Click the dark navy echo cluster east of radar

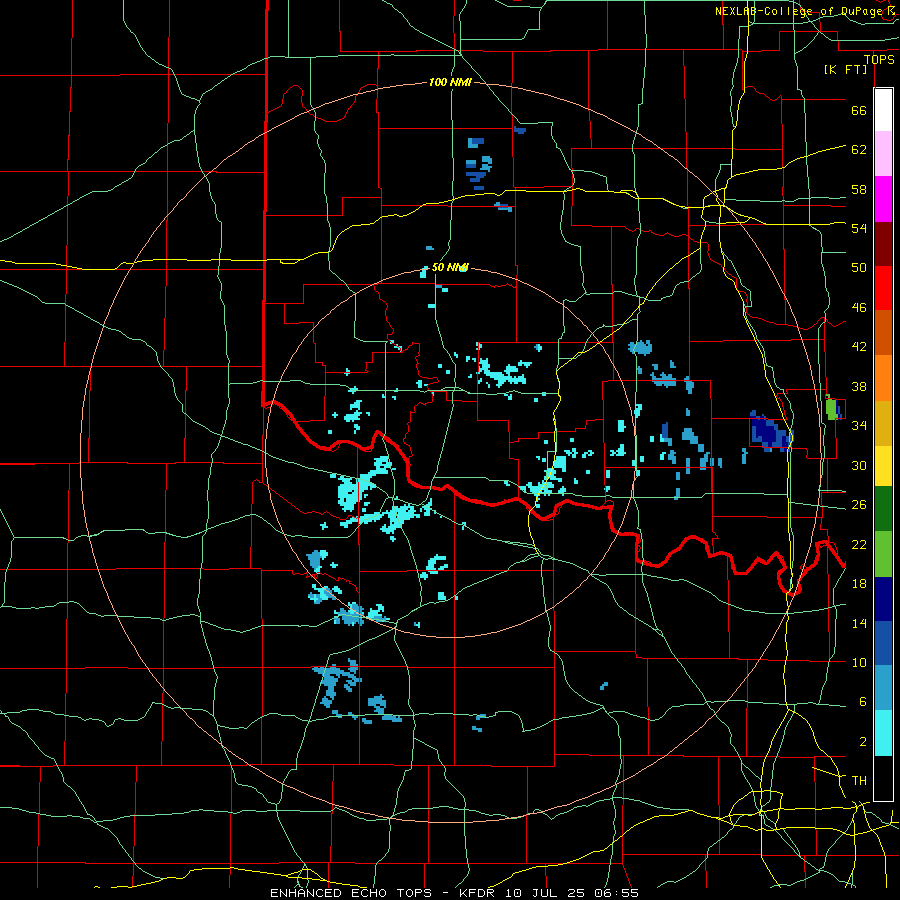(770, 431)
